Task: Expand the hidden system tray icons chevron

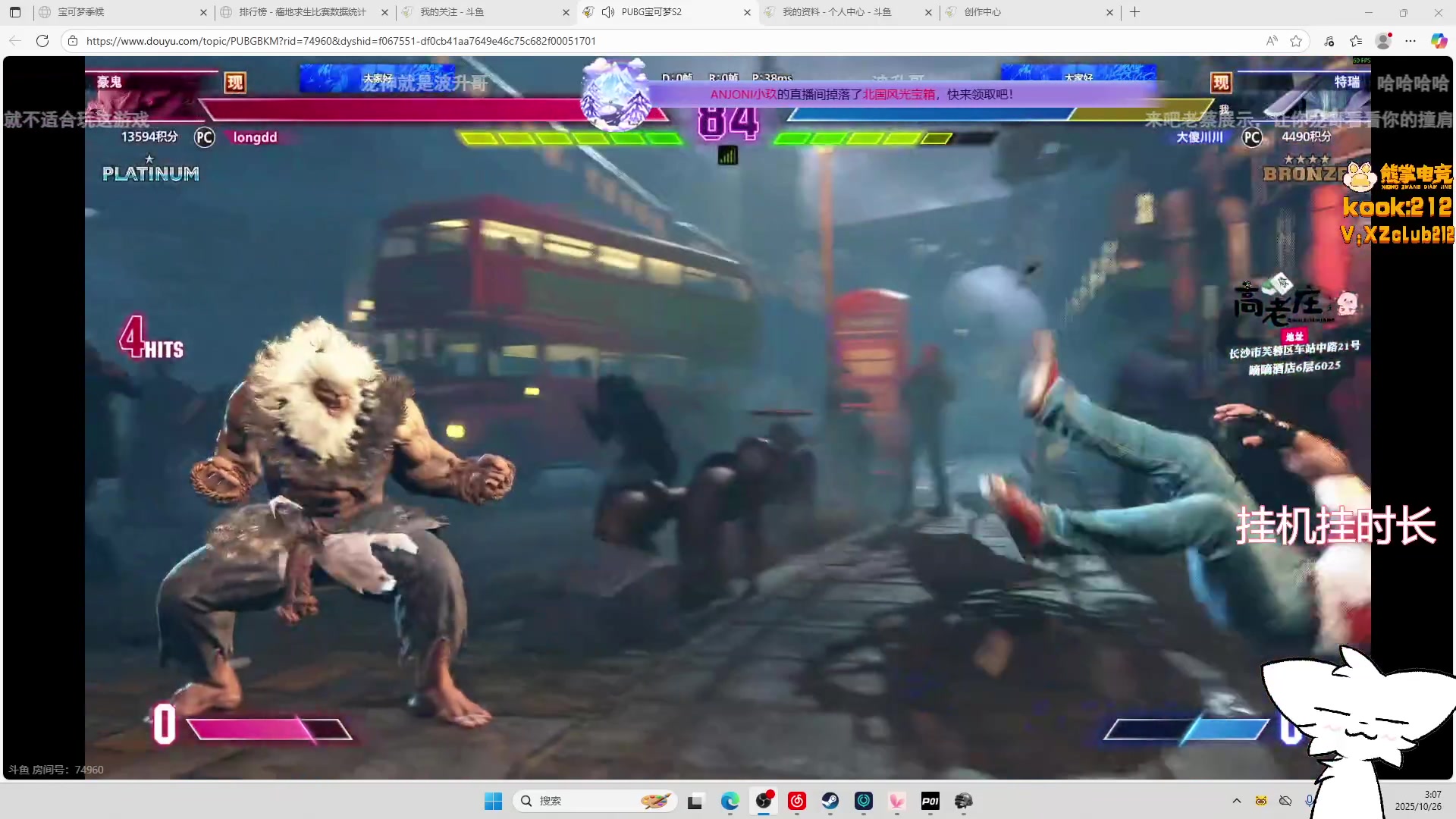Action: point(1237,801)
